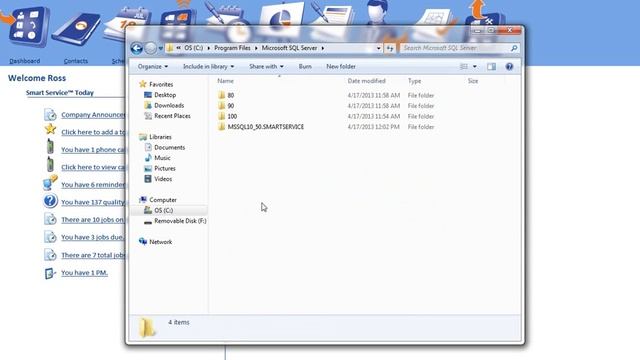Click the Dashboard label in Smart Service
640x360 pixels.
pyautogui.click(x=24, y=61)
